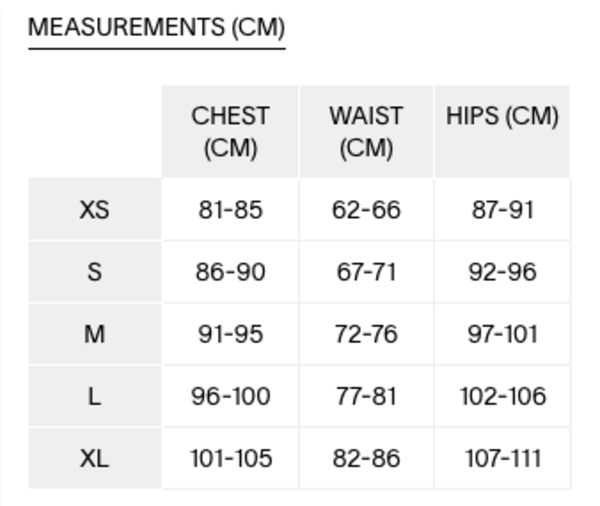This screenshot has width=600, height=506.
Task: Click XS chest value 81-85
Action: pos(230,210)
